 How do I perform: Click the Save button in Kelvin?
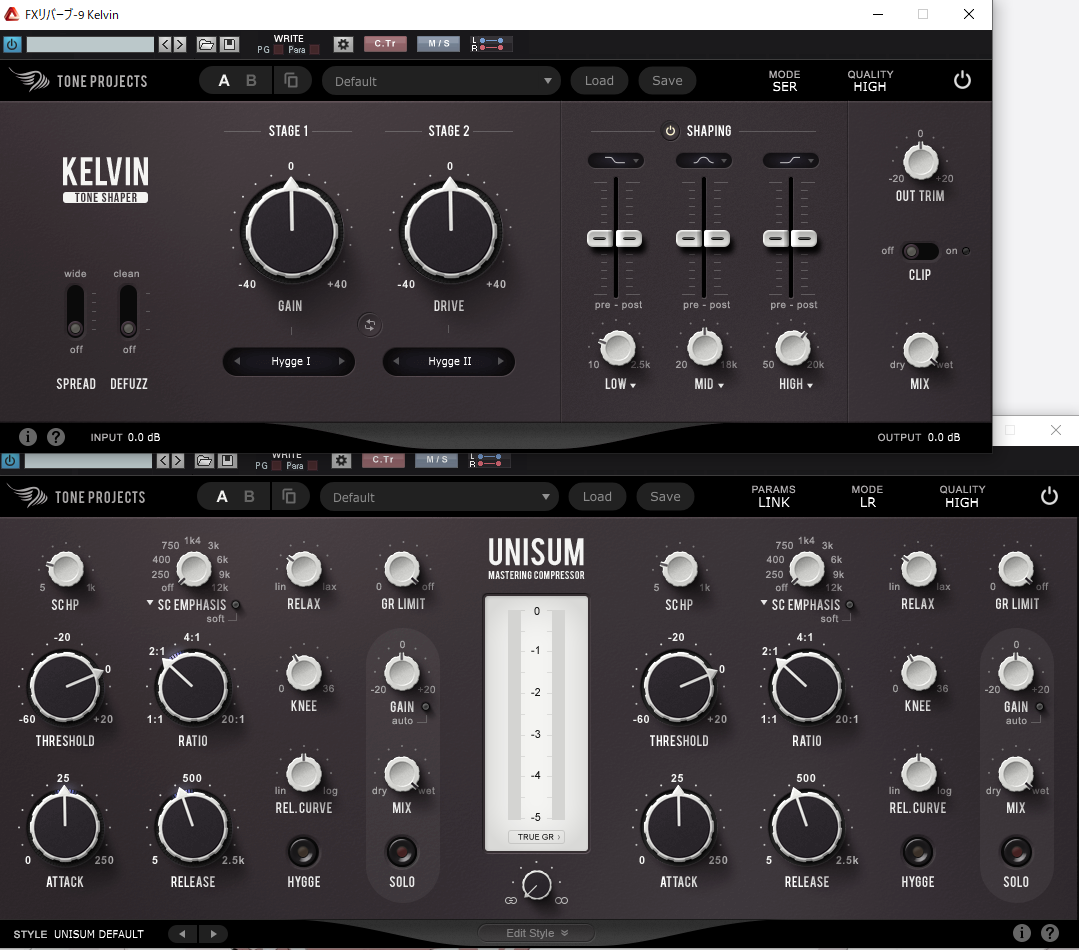(x=667, y=80)
